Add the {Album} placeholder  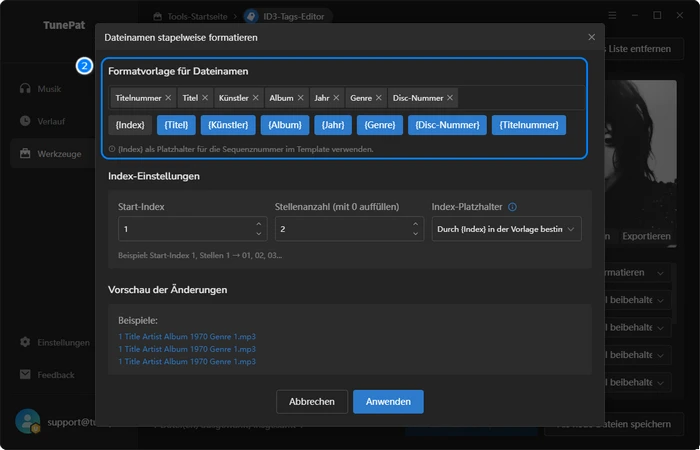[285, 125]
